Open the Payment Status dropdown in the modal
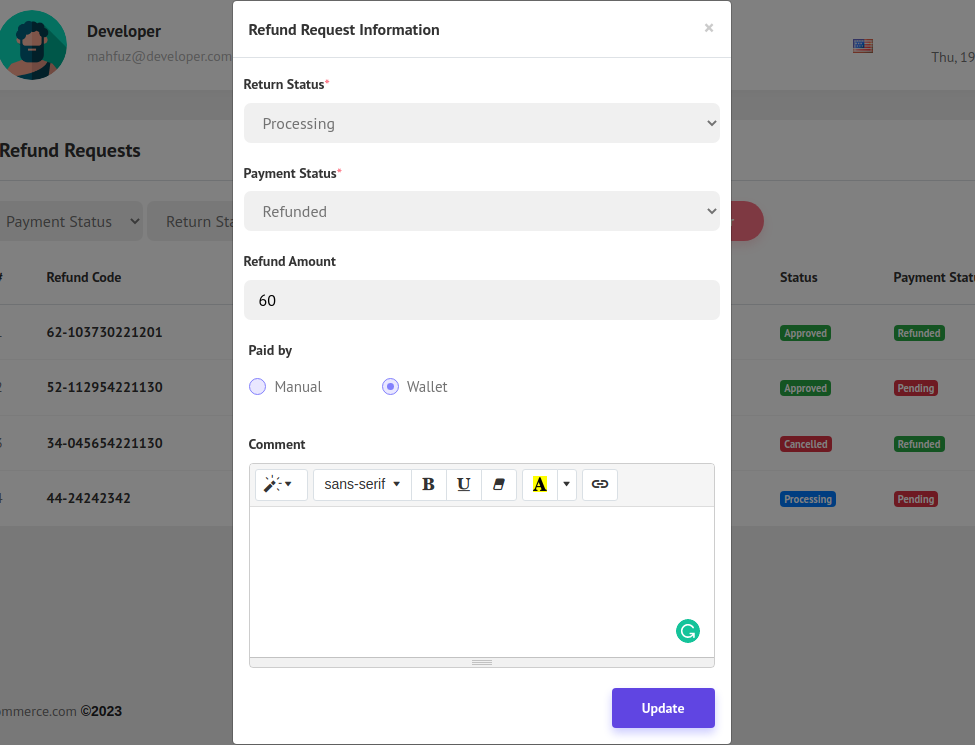This screenshot has width=975, height=745. [481, 211]
